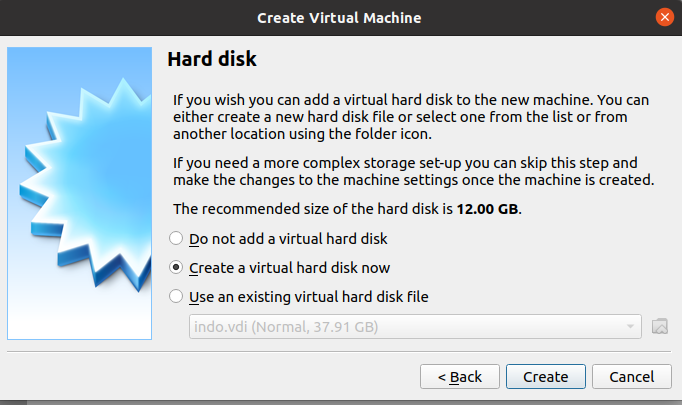Image resolution: width=682 pixels, height=405 pixels.
Task: Go to the previous step with Back
Action: (460, 376)
